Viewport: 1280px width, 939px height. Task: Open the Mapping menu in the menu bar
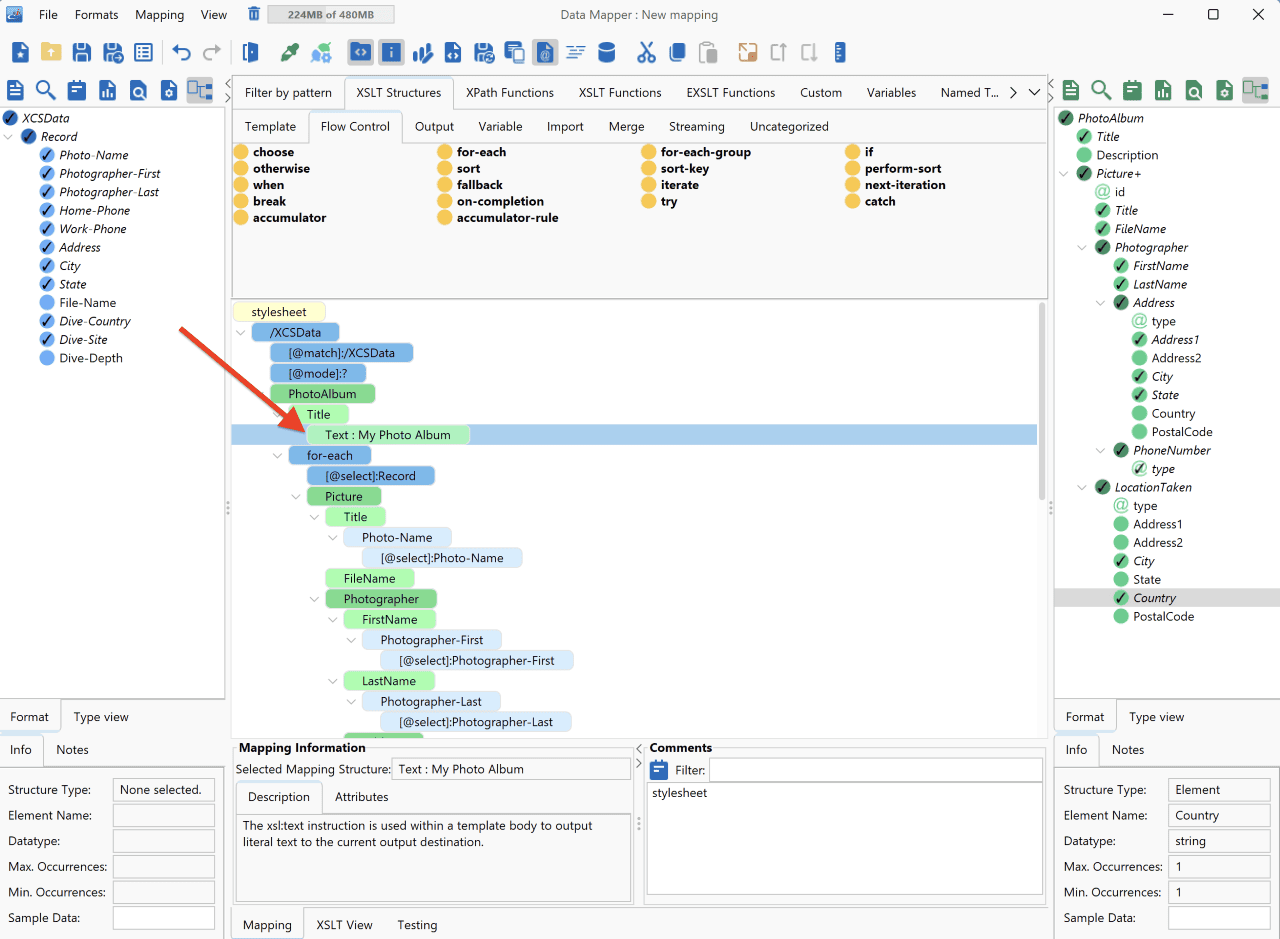[x=160, y=14]
